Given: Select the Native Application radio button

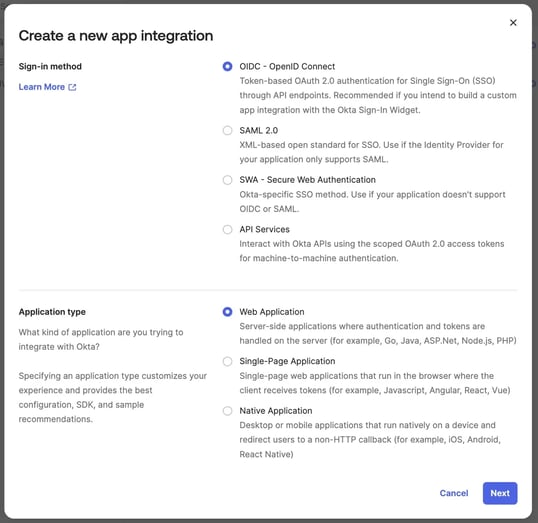Looking at the screenshot, I should coord(227,410).
